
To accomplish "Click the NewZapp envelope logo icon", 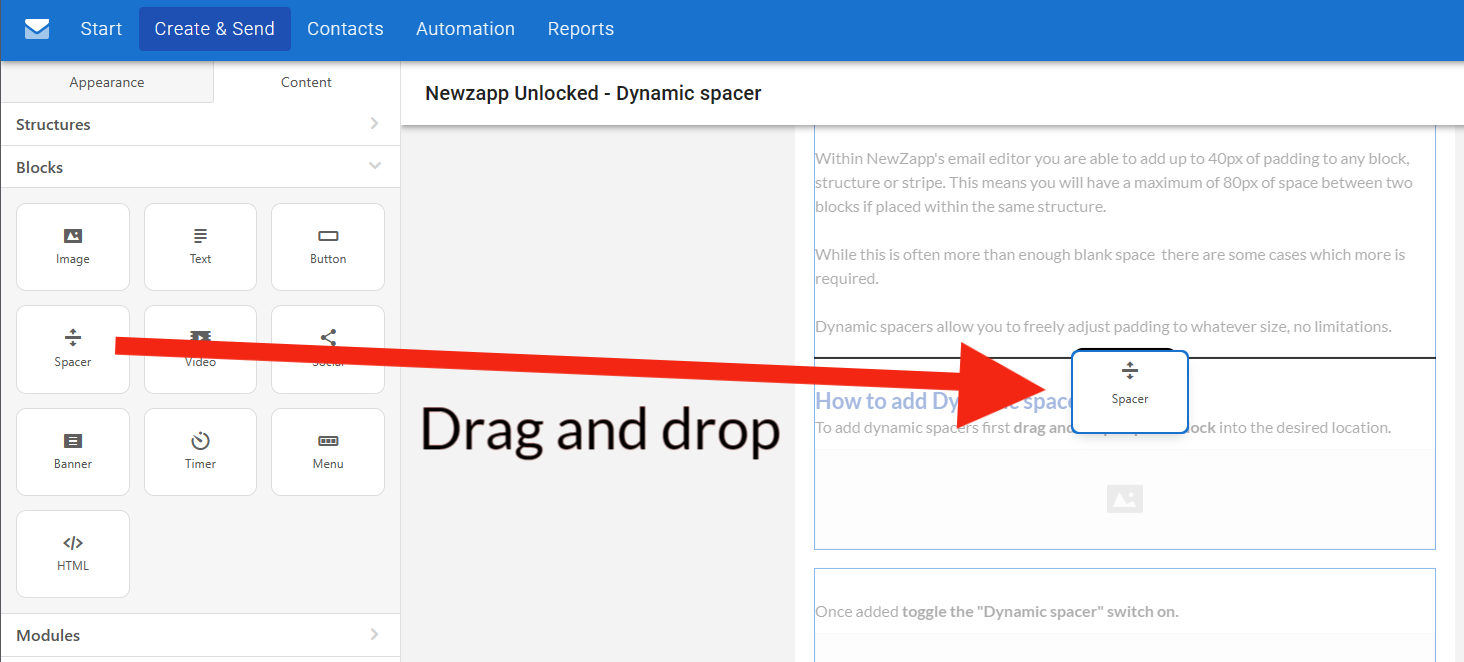I will [x=37, y=29].
